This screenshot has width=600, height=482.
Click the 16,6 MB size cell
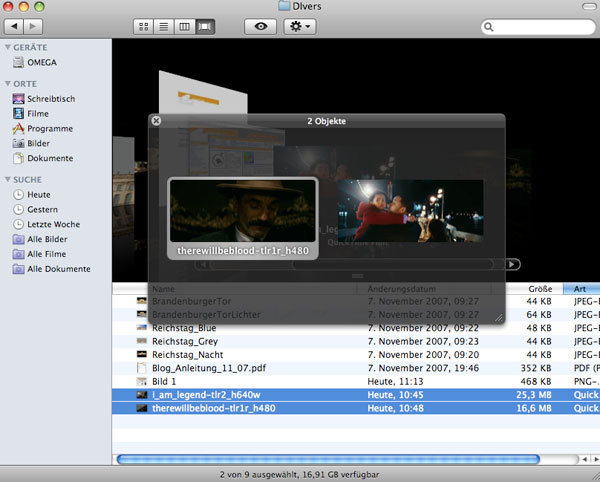[x=534, y=408]
